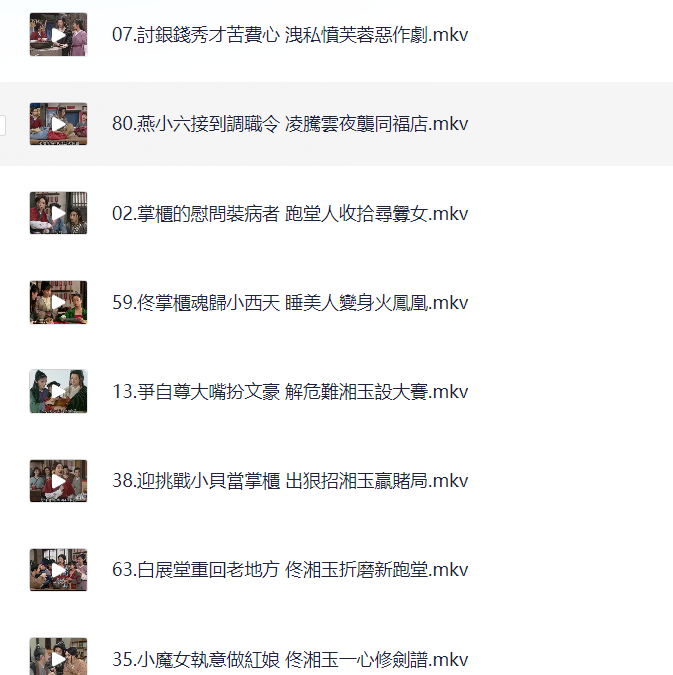The width and height of the screenshot is (673, 675).
Task: Play episode 59 video thumbnail
Action: pyautogui.click(x=58, y=302)
